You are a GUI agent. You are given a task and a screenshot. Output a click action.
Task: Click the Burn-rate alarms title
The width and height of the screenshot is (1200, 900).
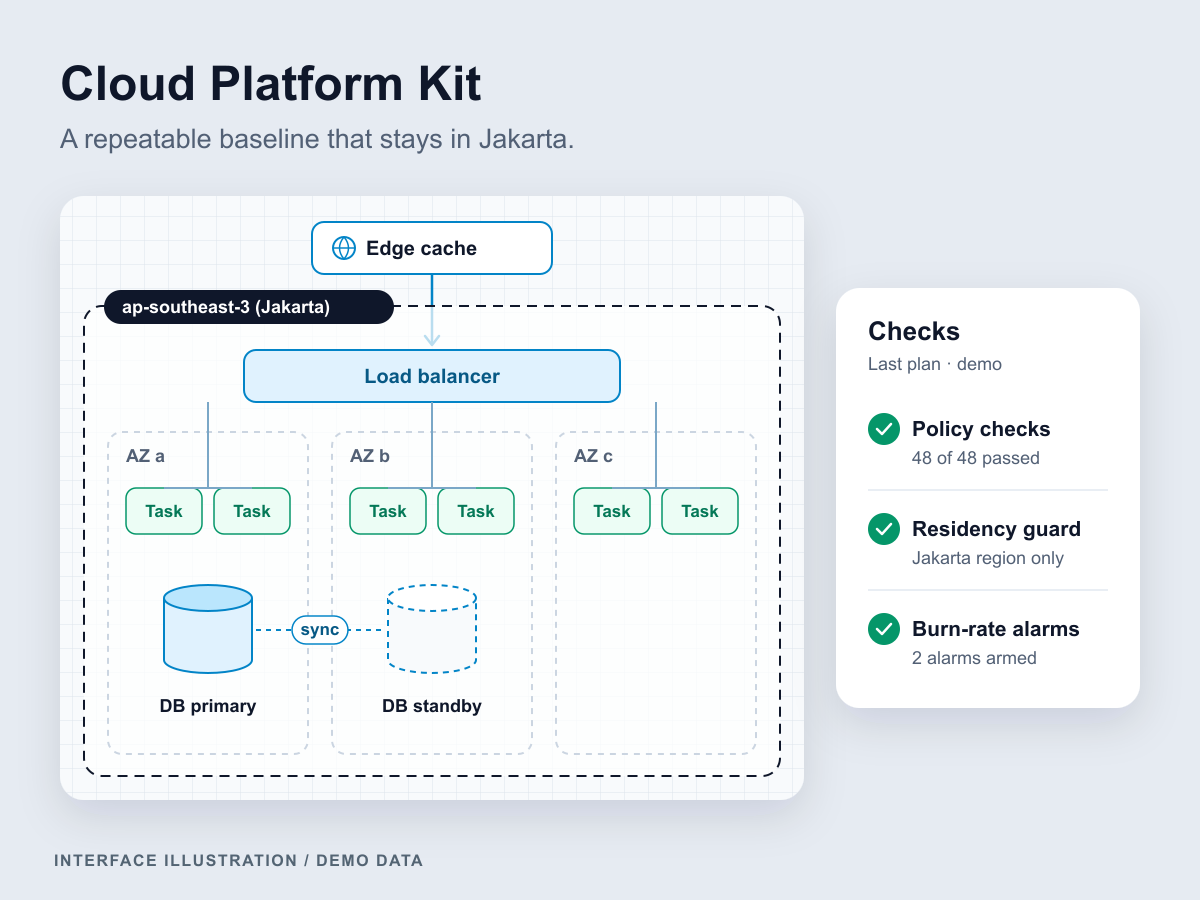(x=996, y=629)
